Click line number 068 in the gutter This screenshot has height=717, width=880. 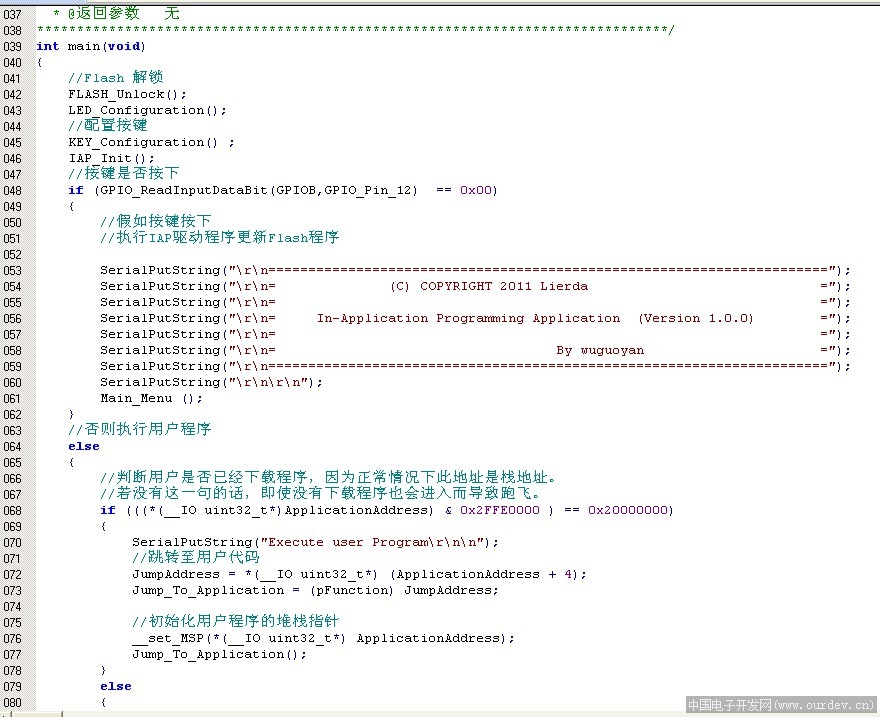click(x=12, y=511)
